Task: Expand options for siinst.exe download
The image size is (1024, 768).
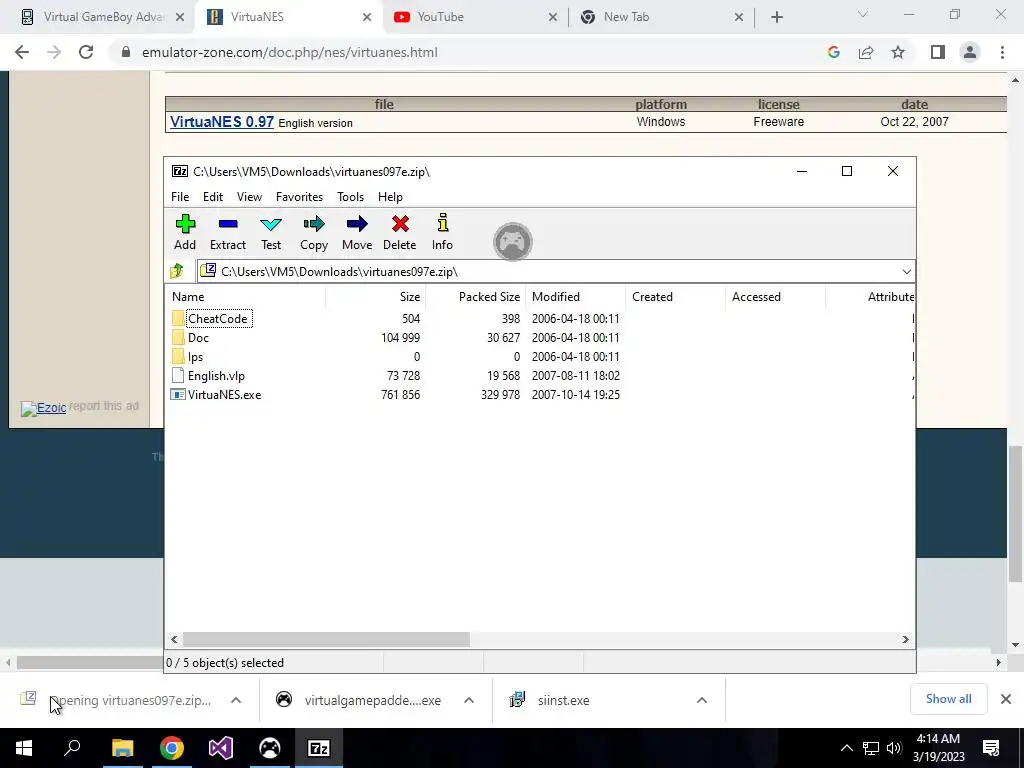Action: point(701,700)
